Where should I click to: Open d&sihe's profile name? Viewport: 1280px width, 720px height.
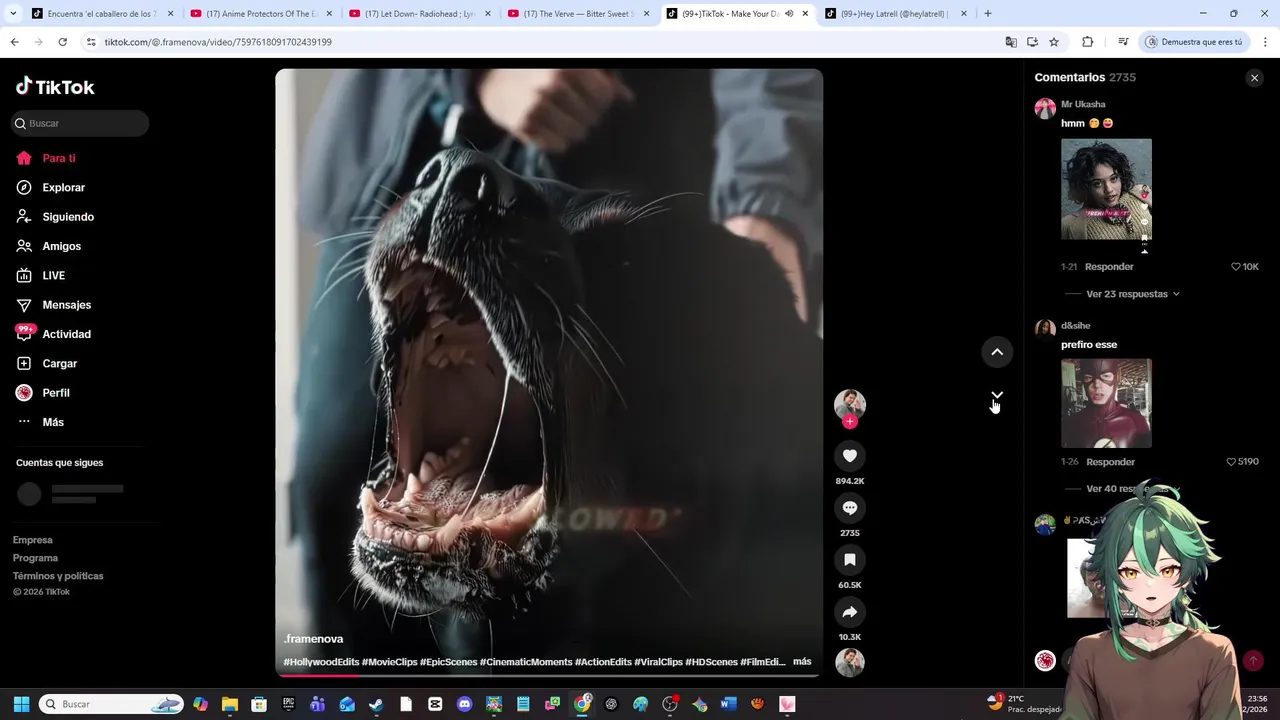tap(1075, 326)
